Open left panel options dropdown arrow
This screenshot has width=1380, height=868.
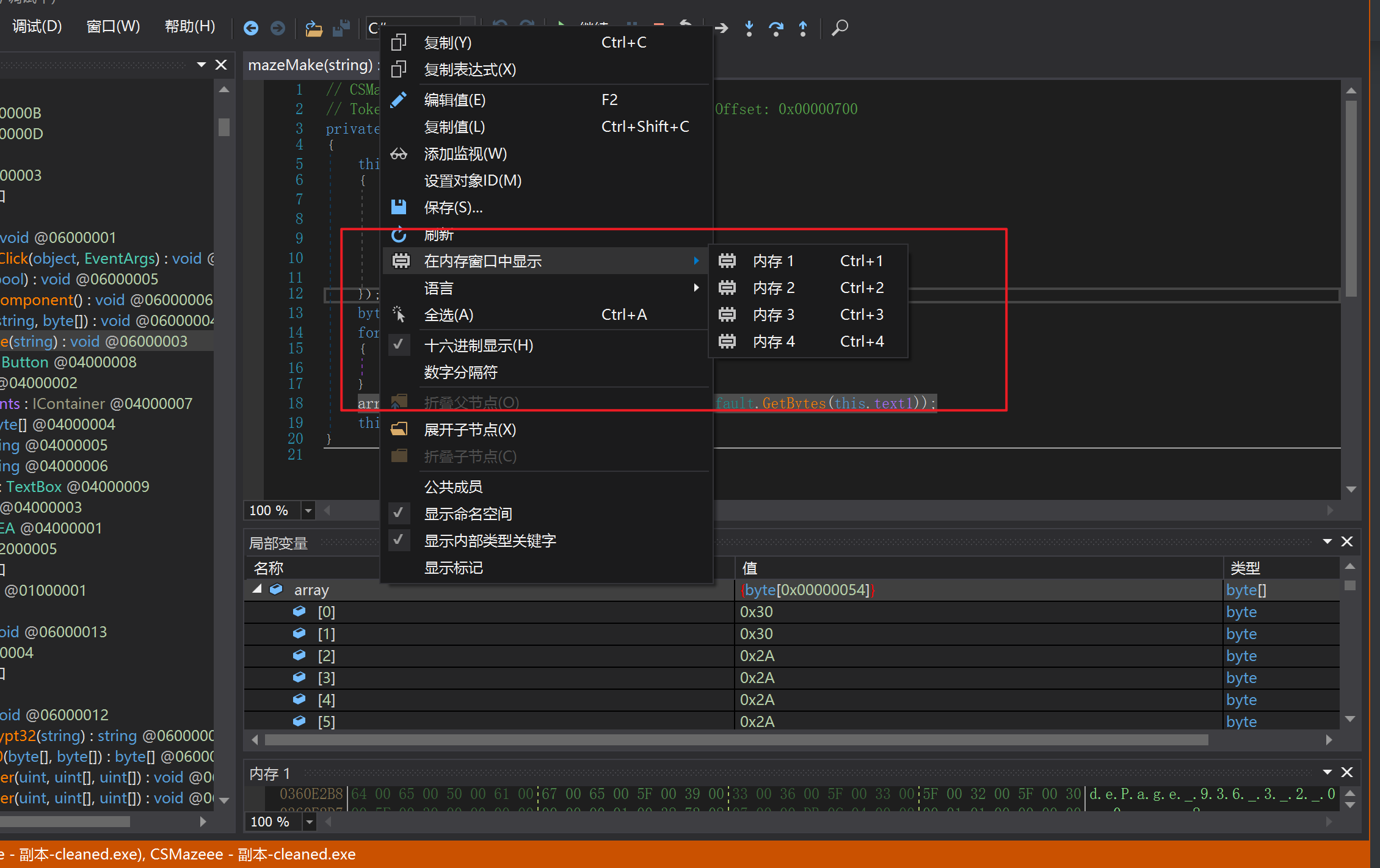point(201,65)
